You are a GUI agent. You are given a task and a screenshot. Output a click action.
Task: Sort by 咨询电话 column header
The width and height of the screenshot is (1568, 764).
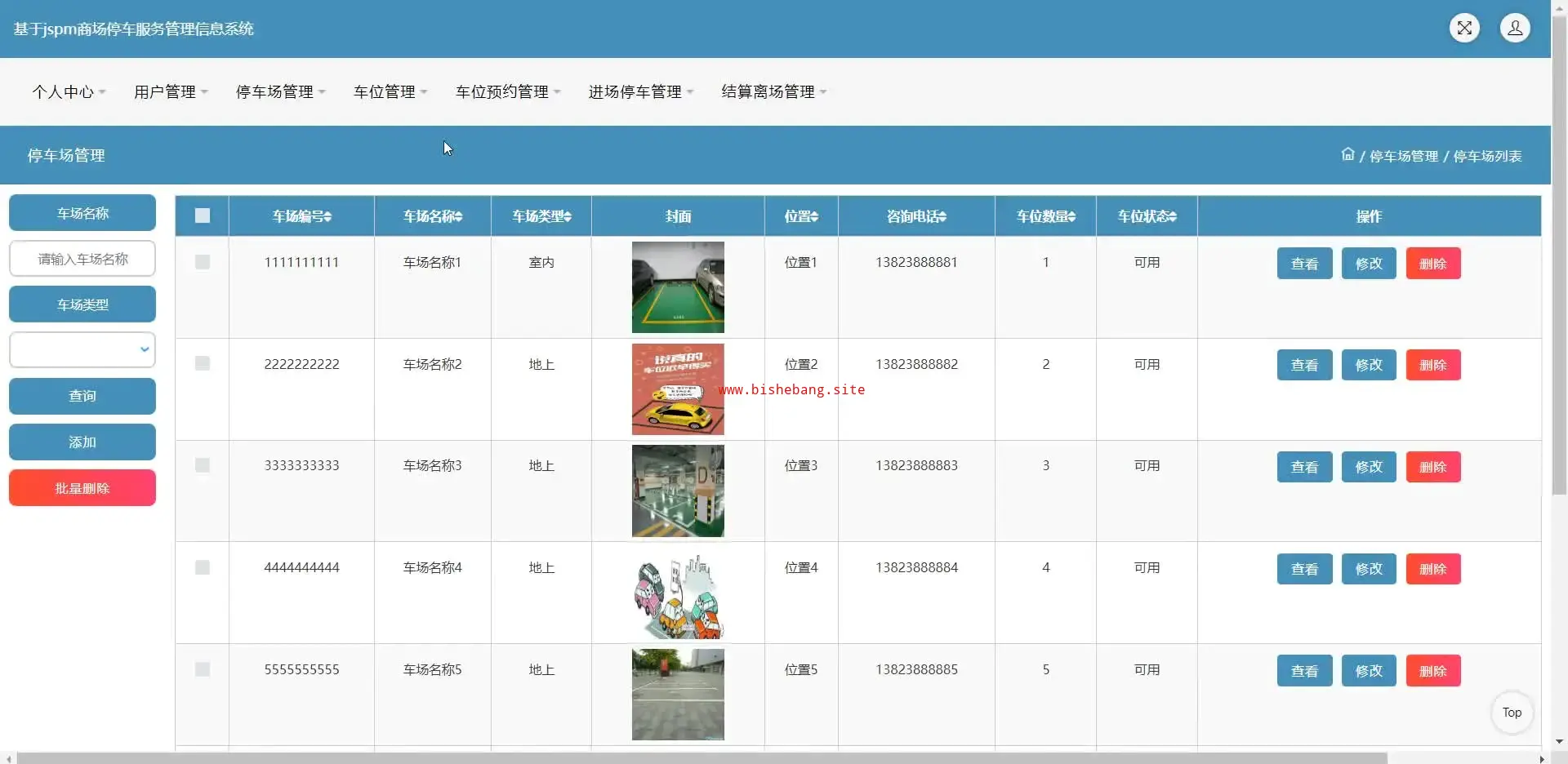[916, 216]
